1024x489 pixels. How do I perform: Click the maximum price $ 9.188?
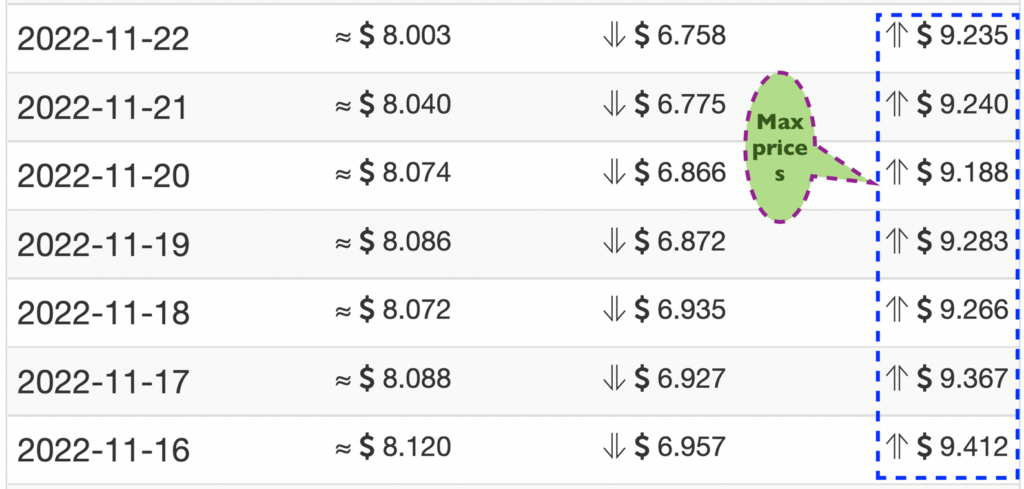(963, 174)
